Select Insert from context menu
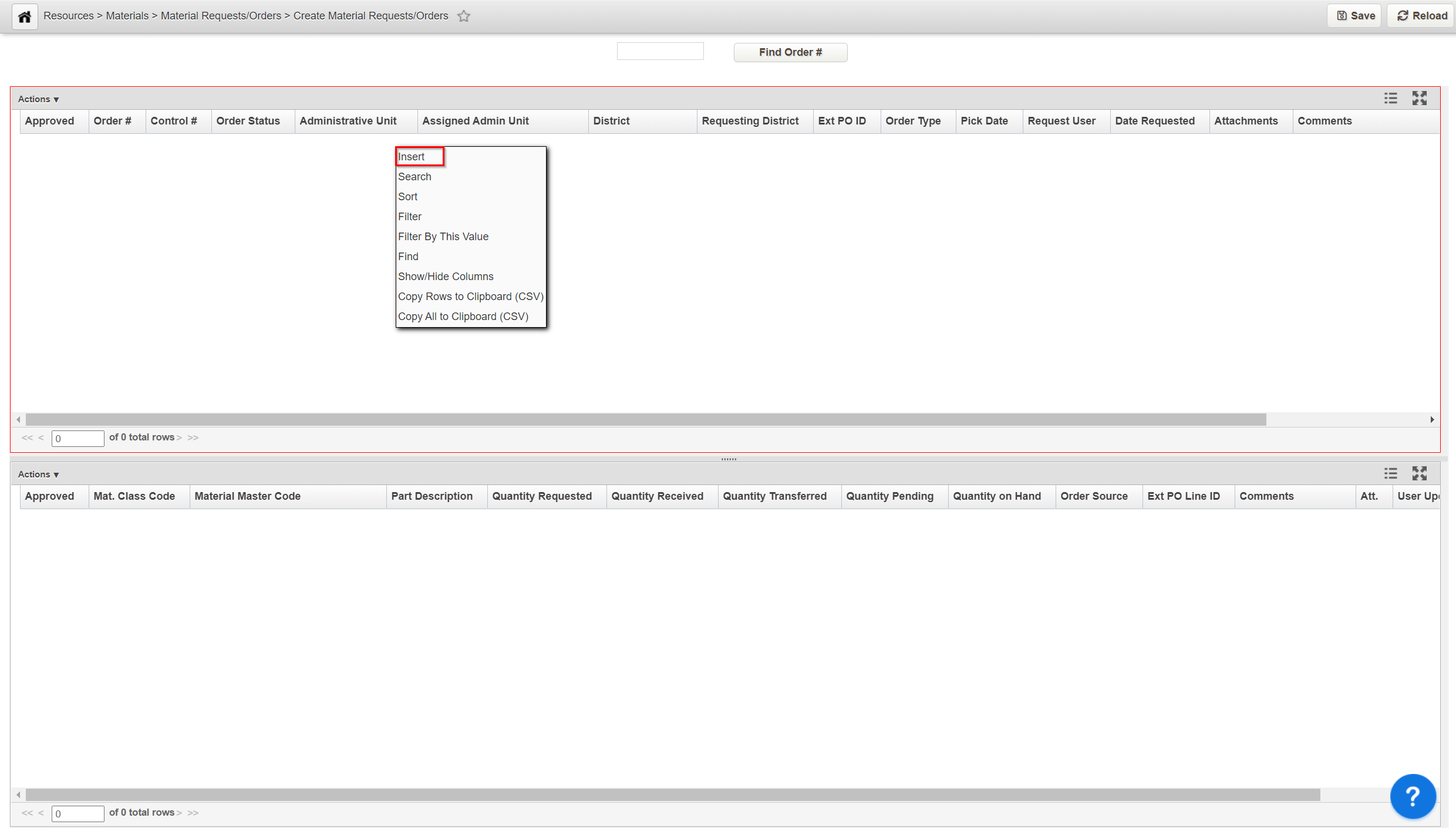This screenshot has height=828, width=1456. pos(412,157)
